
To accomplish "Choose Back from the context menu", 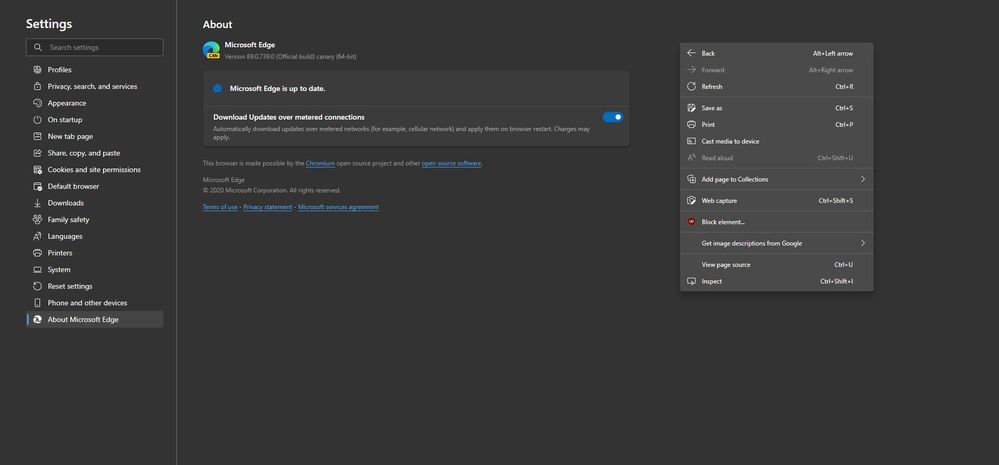I will 777,54.
